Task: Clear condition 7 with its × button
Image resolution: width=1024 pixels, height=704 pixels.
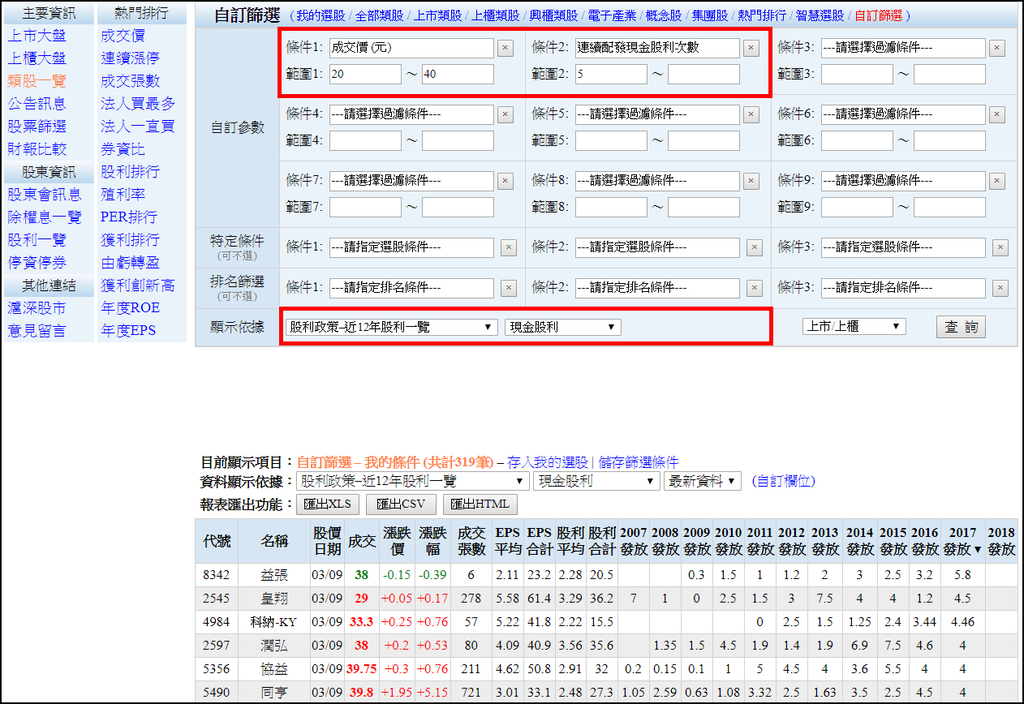Action: click(x=505, y=181)
